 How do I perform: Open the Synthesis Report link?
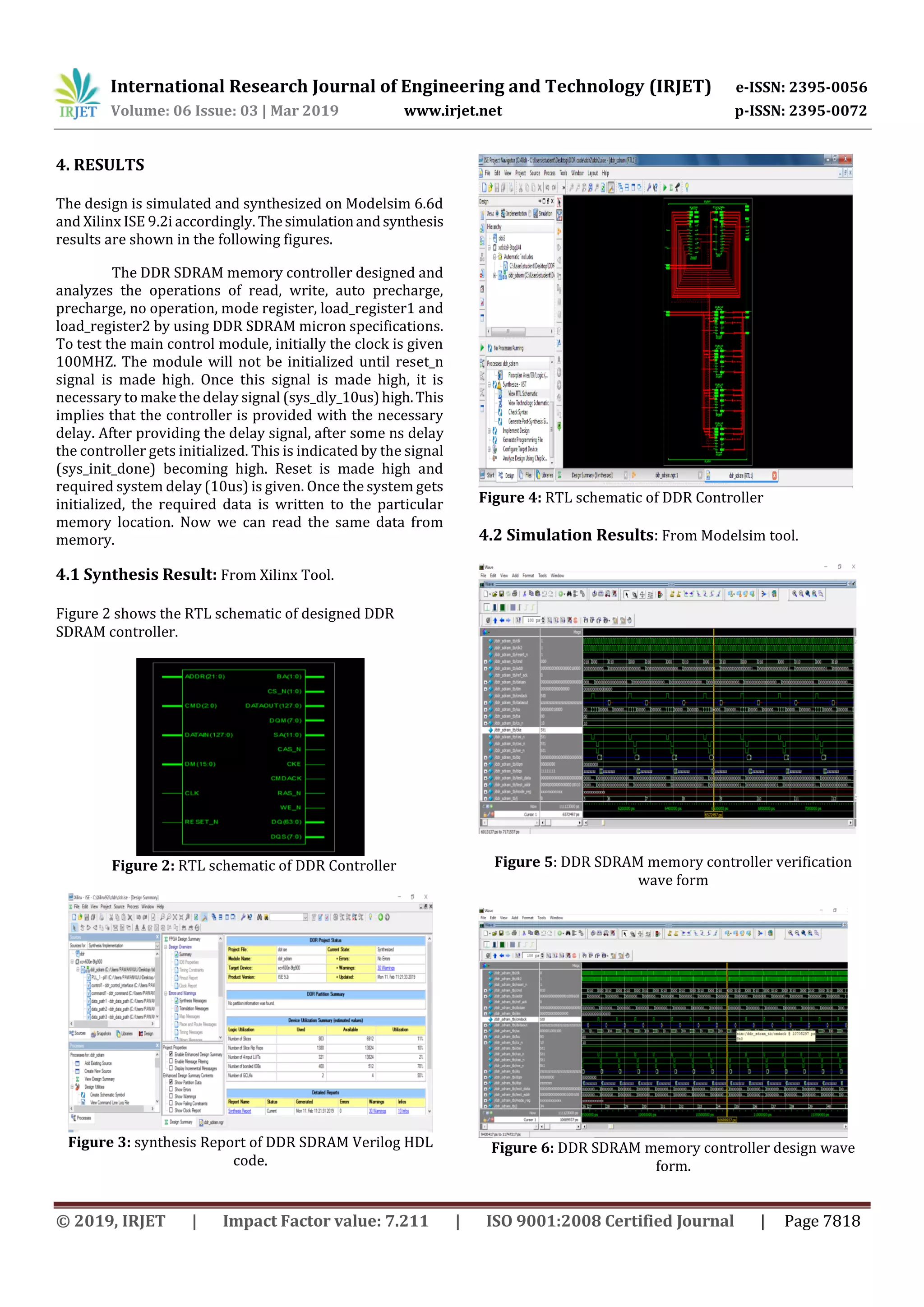tap(239, 1111)
